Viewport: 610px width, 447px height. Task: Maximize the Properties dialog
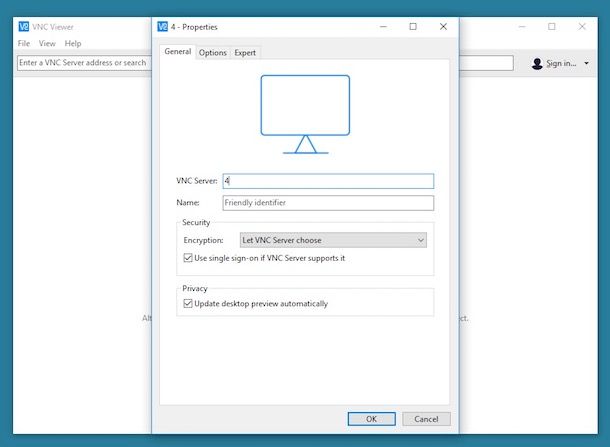413,26
